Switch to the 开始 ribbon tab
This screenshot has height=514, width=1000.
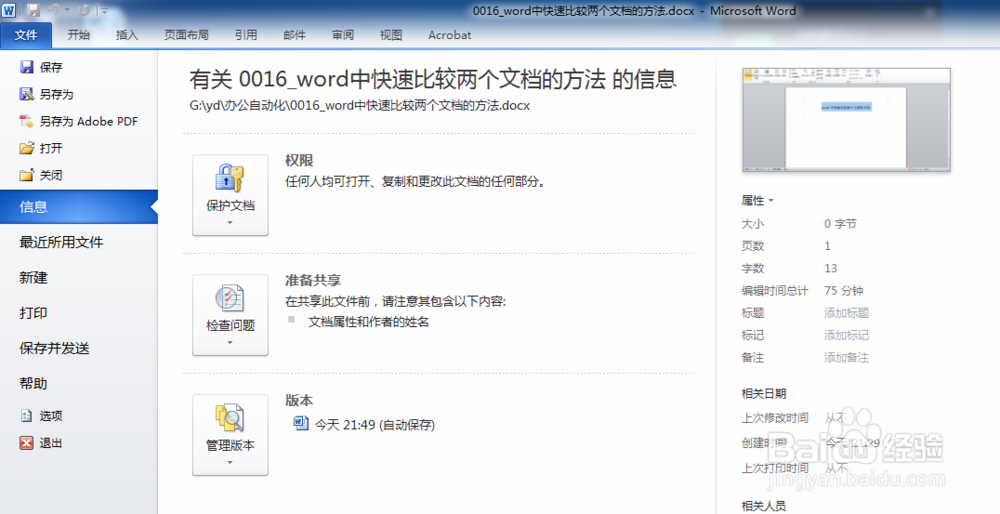coord(79,35)
